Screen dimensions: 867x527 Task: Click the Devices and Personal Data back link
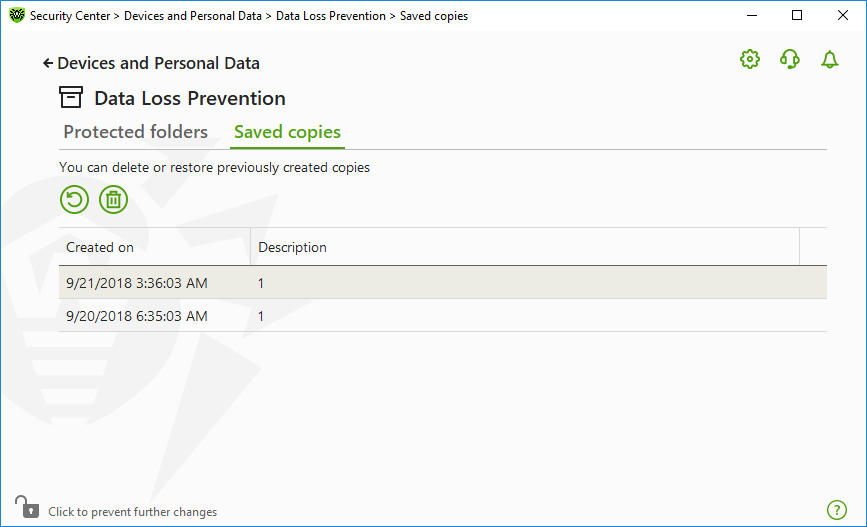[158, 64]
